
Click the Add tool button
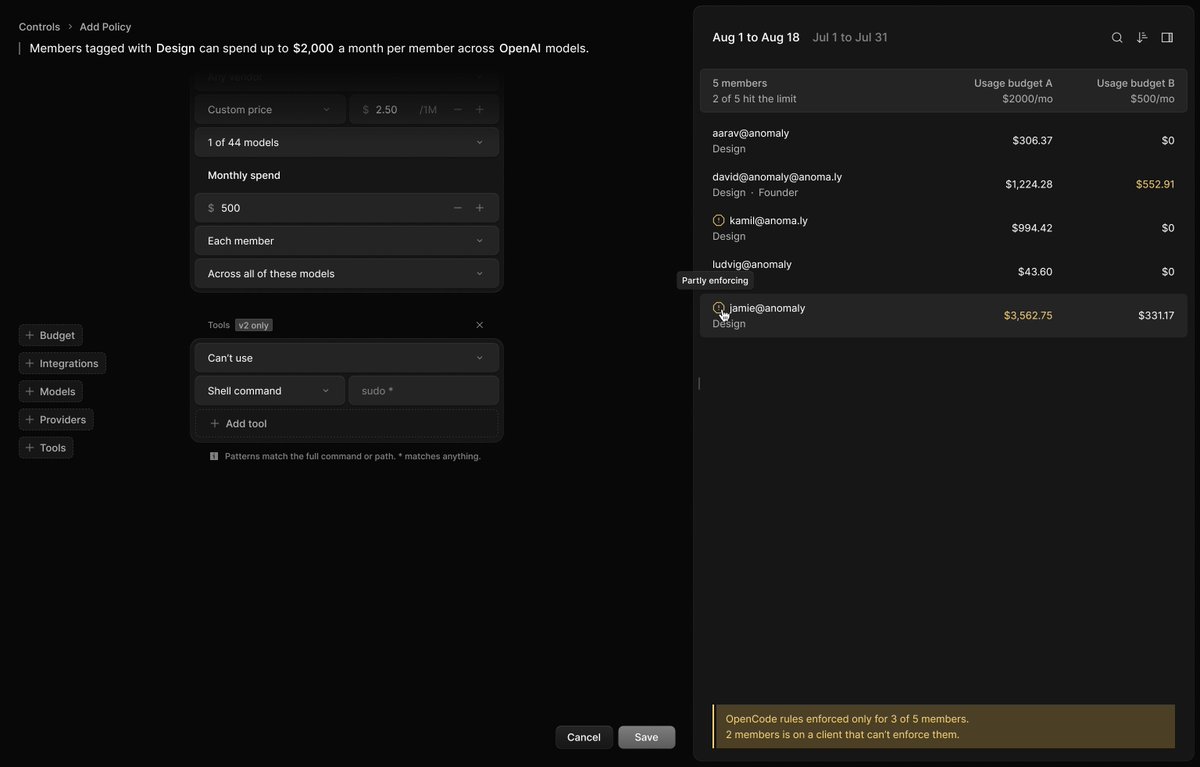click(x=346, y=424)
